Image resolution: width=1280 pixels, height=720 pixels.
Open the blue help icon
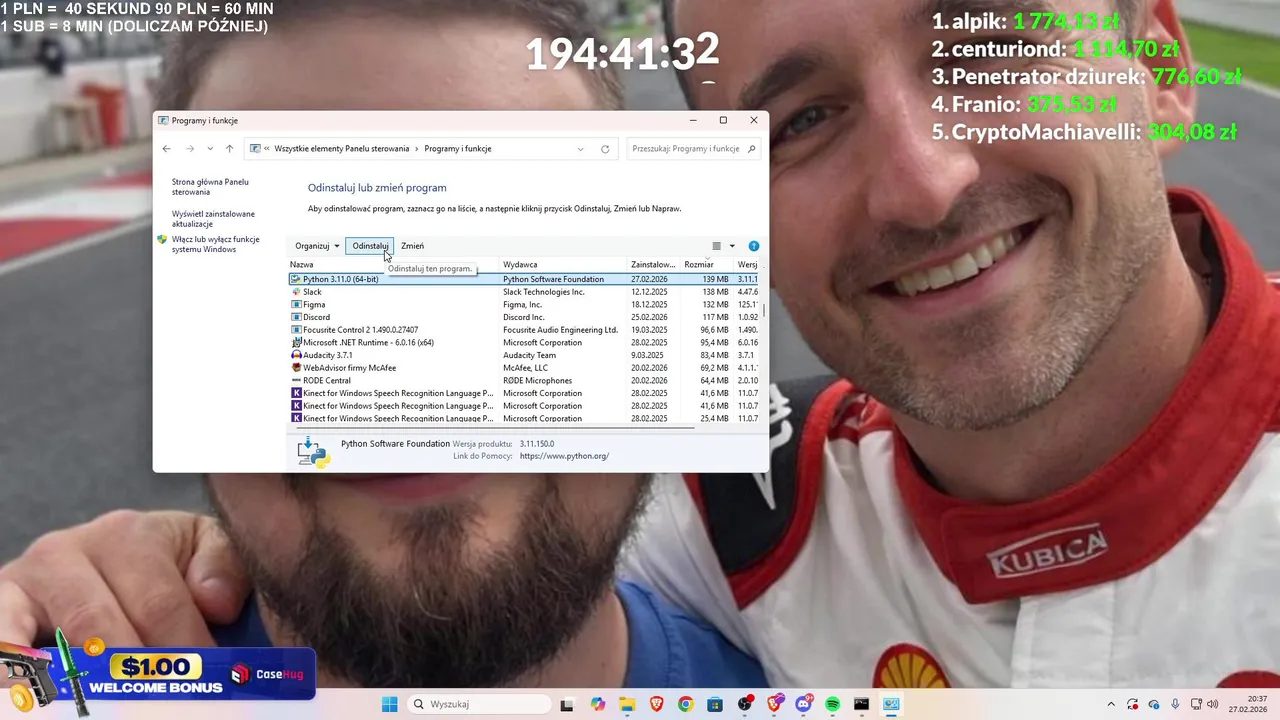[754, 246]
